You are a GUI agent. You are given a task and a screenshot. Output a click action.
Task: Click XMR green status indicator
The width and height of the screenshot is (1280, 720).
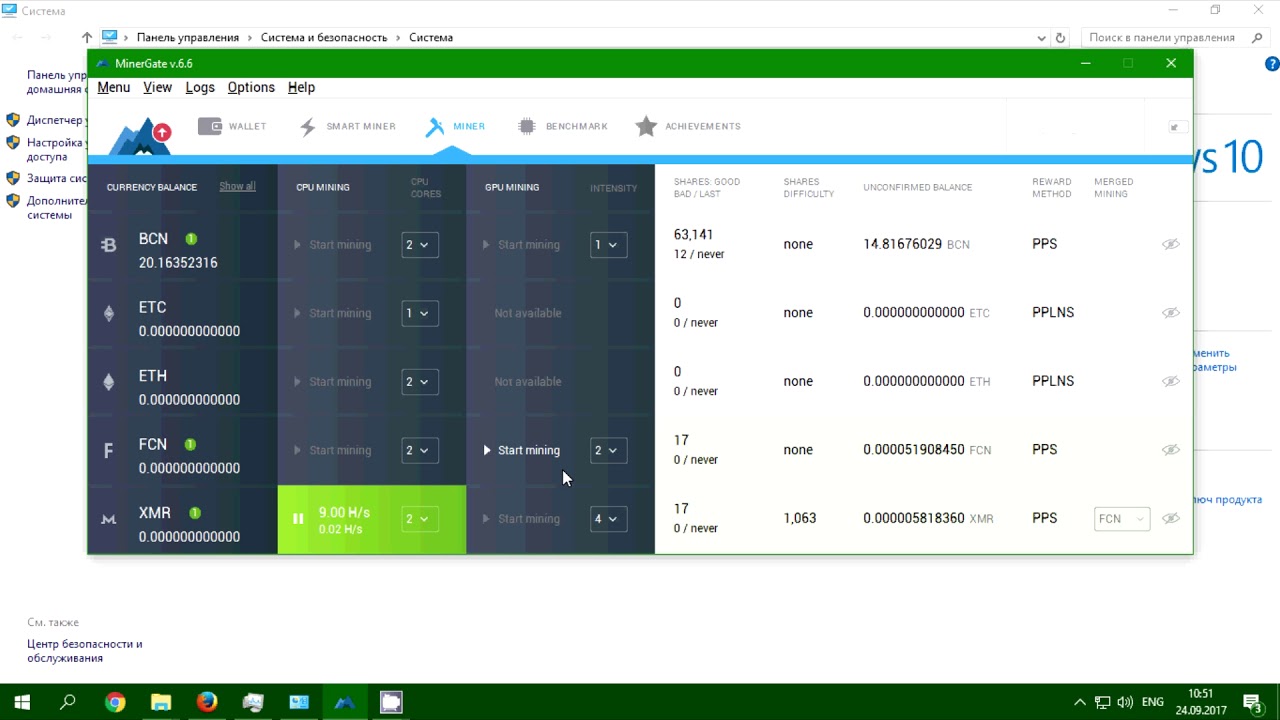(x=195, y=513)
